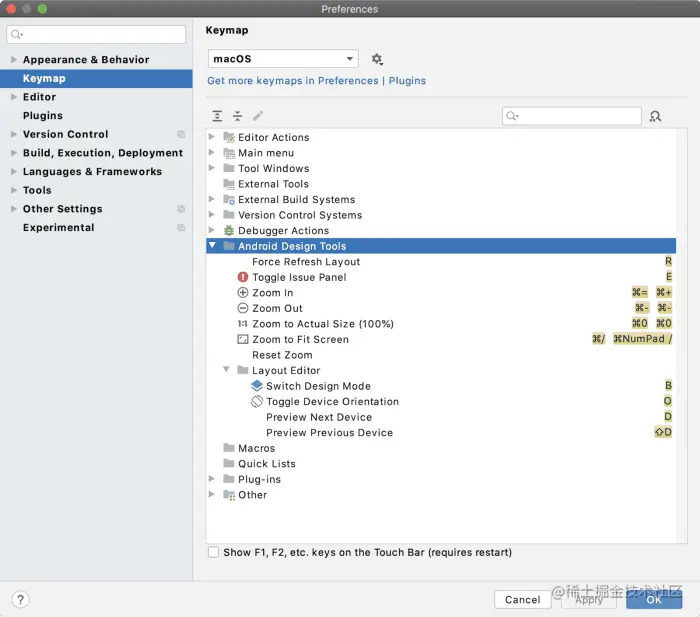
Task: Click Find Actions by Shortcut icon
Action: (655, 117)
